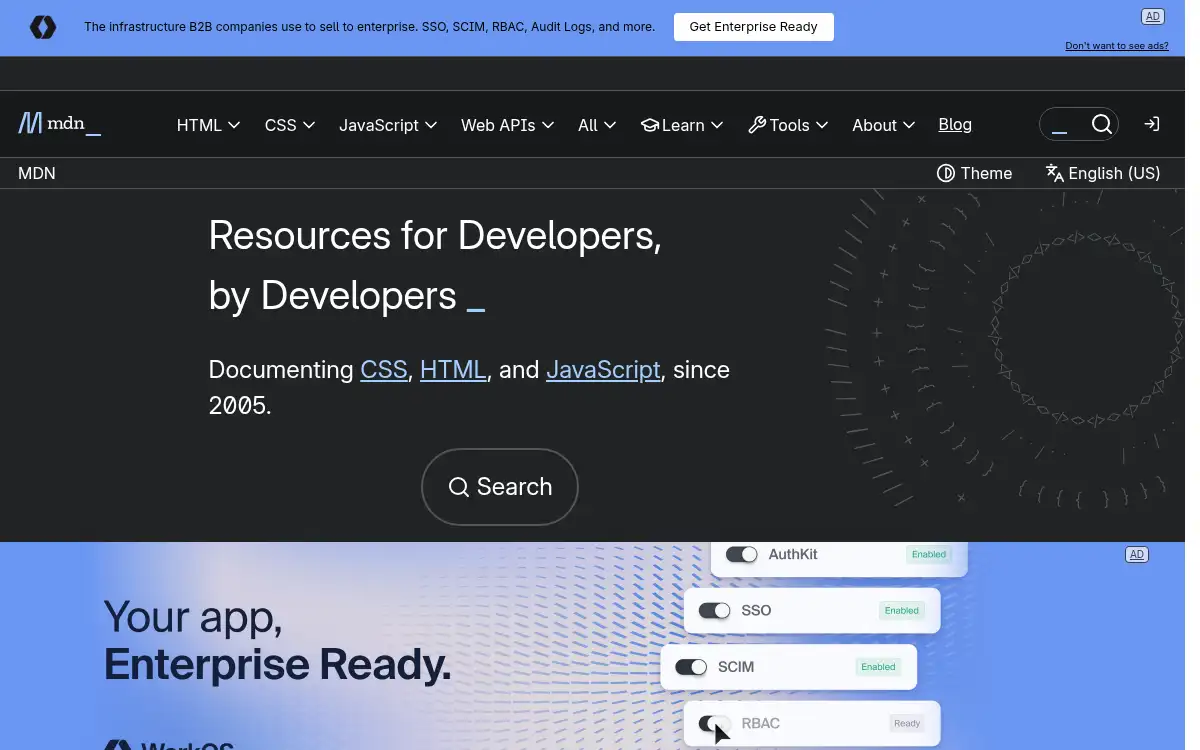
Task: Open the HTML link in the tagline
Action: pos(453,369)
